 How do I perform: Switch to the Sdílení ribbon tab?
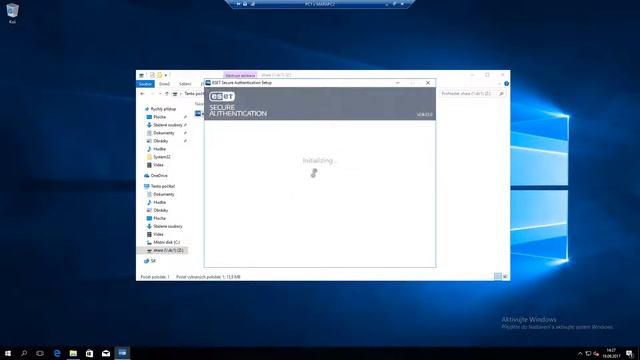(x=185, y=84)
